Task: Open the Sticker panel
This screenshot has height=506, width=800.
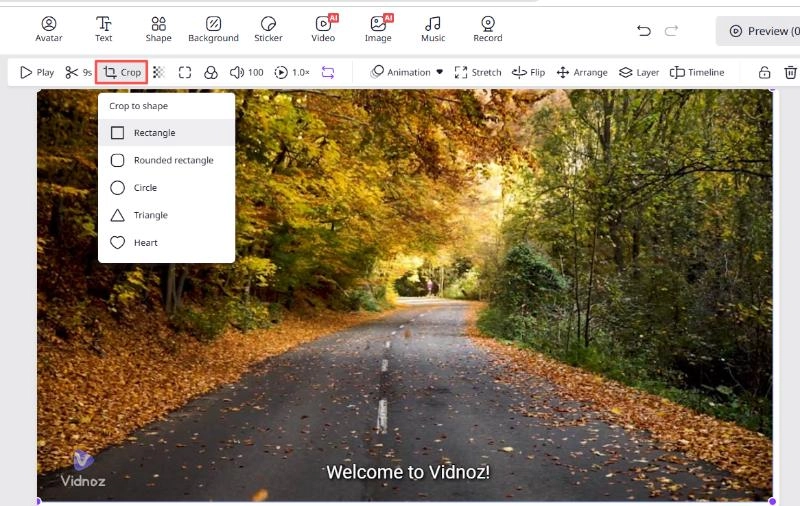Action: coord(268,29)
